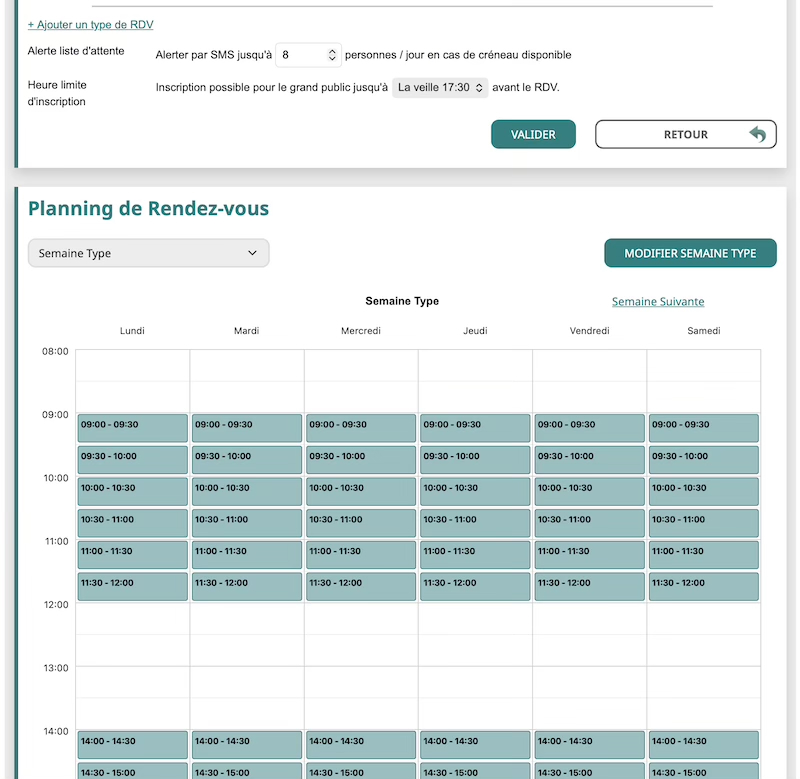Image resolution: width=800 pixels, height=779 pixels.
Task: Select Jeudi 14:00 - 14:30 slot
Action: tap(476, 745)
